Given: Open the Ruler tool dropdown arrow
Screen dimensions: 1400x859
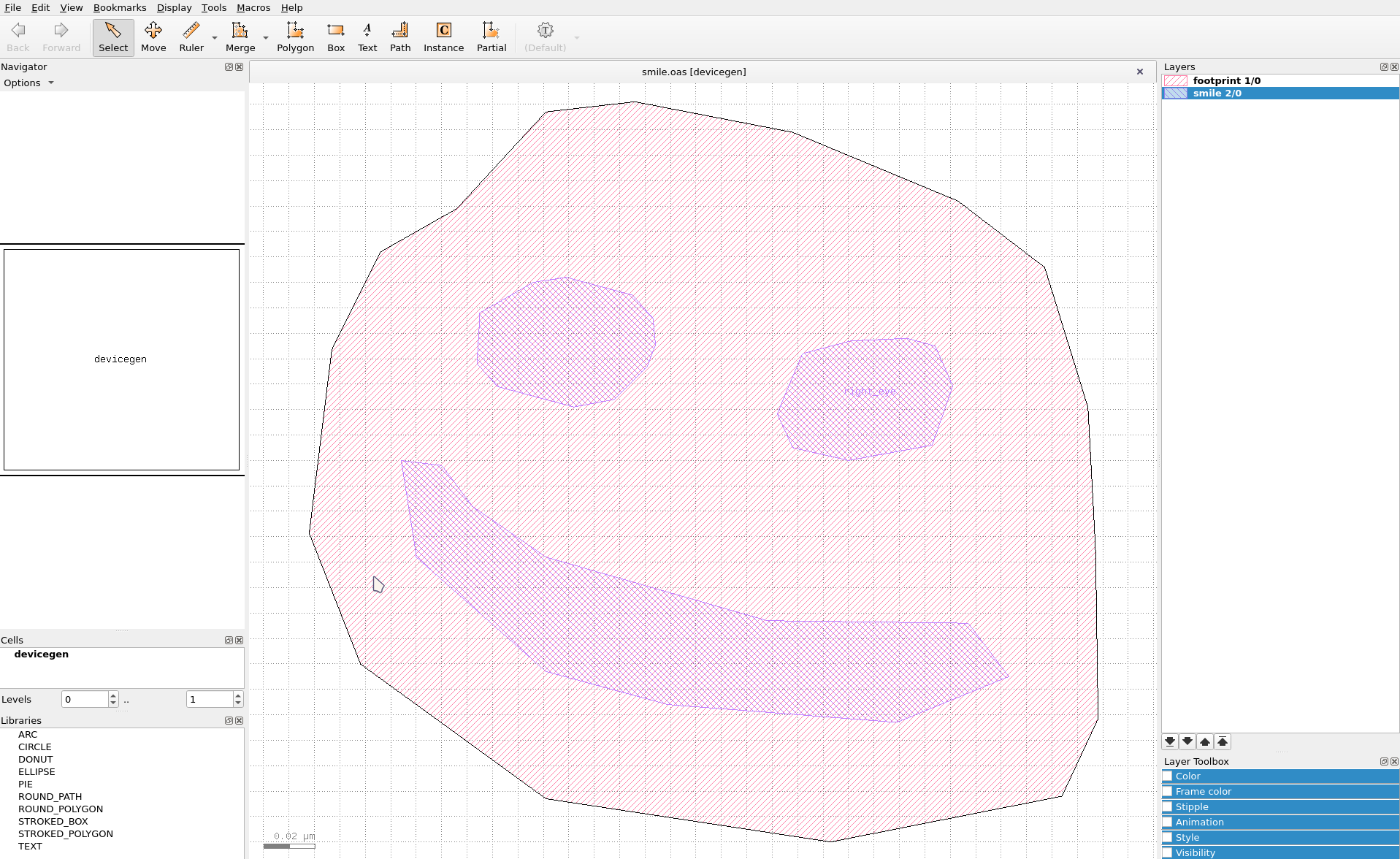Looking at the screenshot, I should tap(215, 37).
